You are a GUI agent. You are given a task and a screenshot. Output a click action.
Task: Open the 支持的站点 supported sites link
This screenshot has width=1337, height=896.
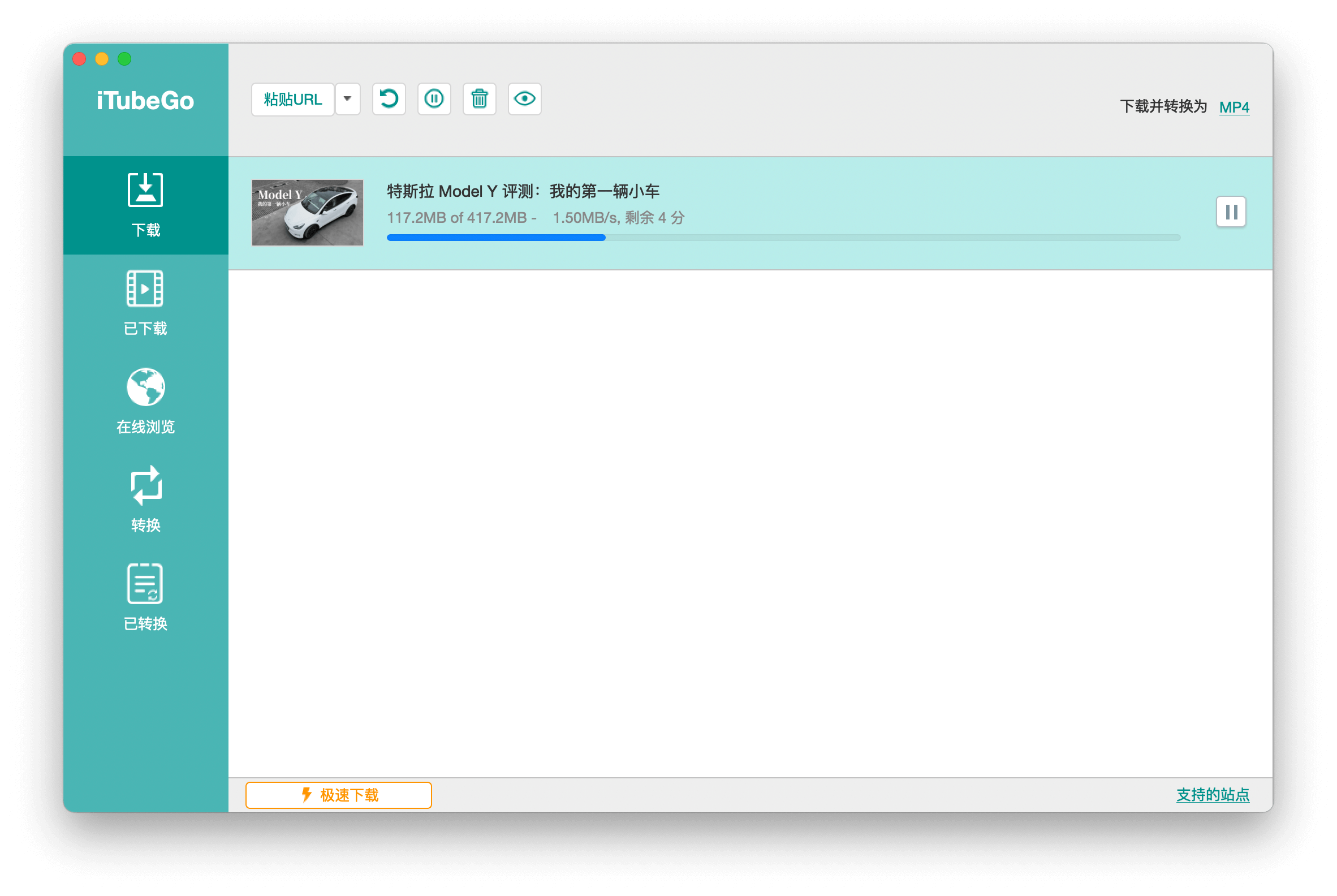[x=1213, y=795]
